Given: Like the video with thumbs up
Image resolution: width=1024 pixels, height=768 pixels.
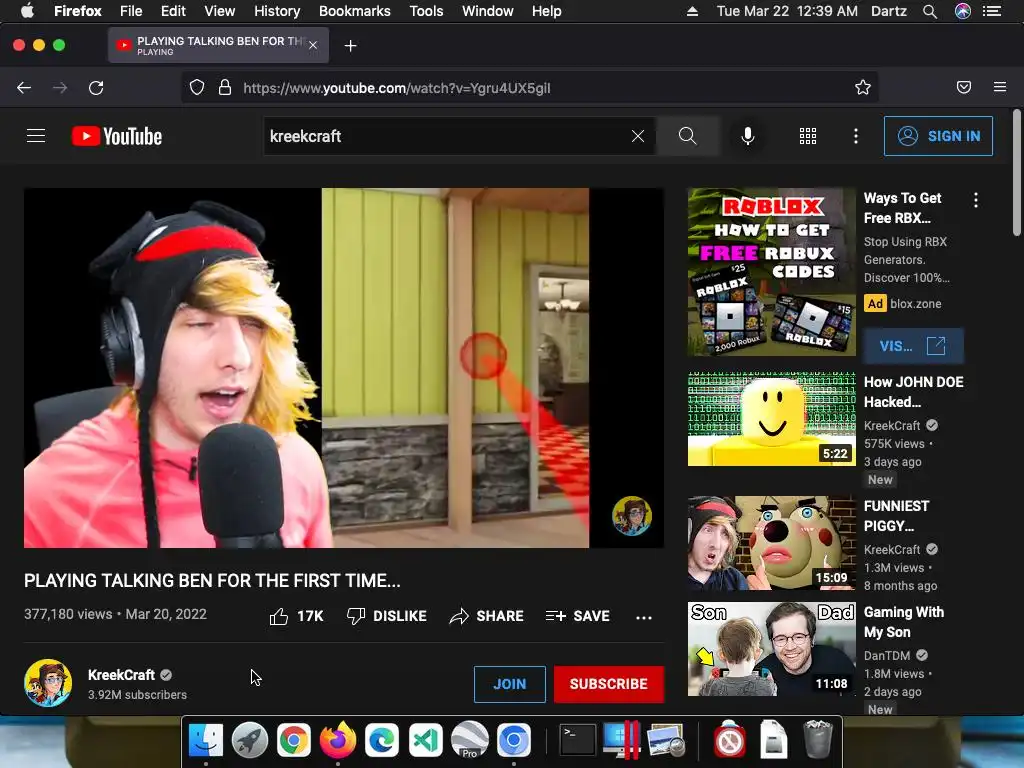Looking at the screenshot, I should click(296, 616).
